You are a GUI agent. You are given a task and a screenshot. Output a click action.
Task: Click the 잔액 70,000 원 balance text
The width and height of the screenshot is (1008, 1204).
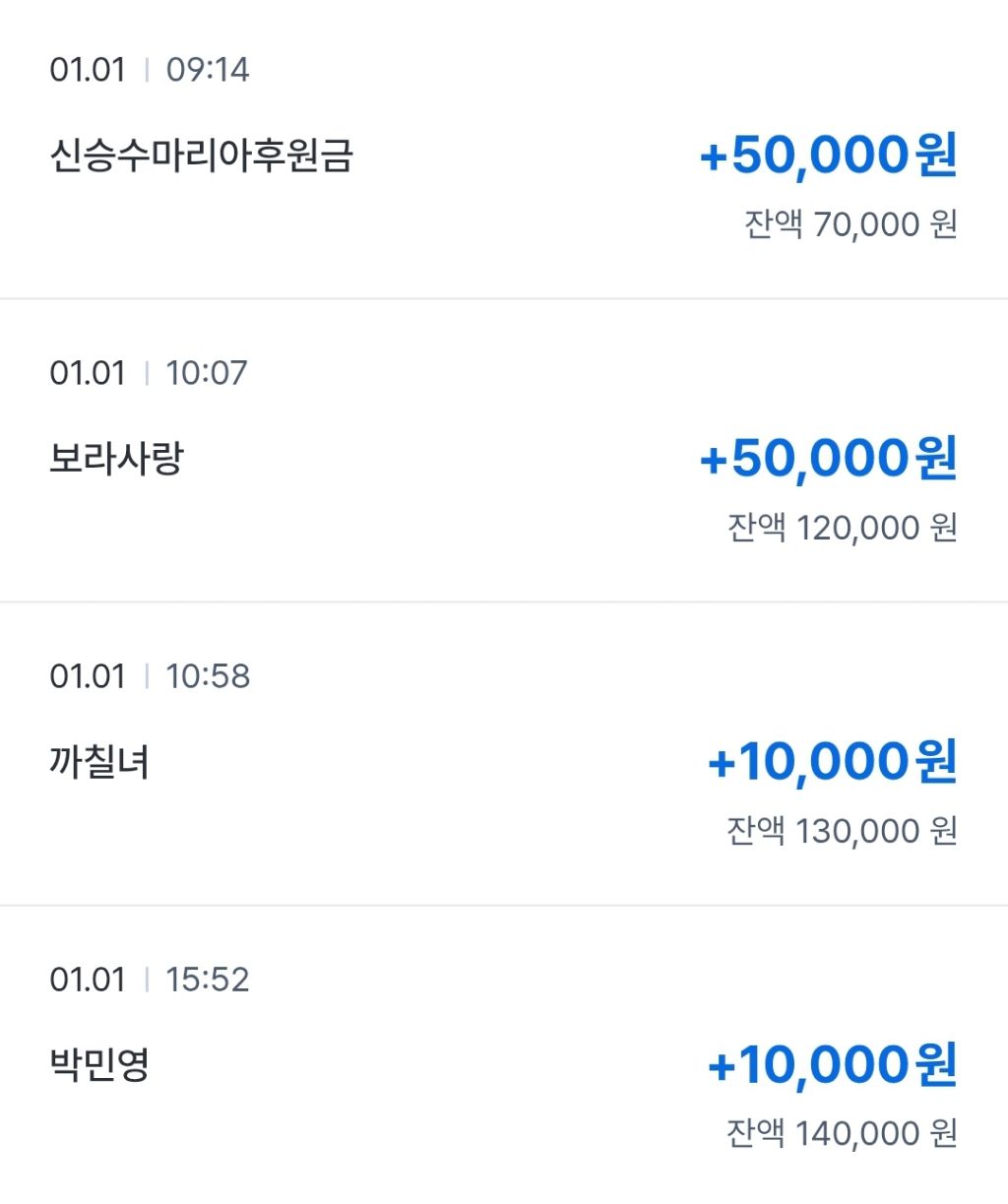click(x=850, y=224)
